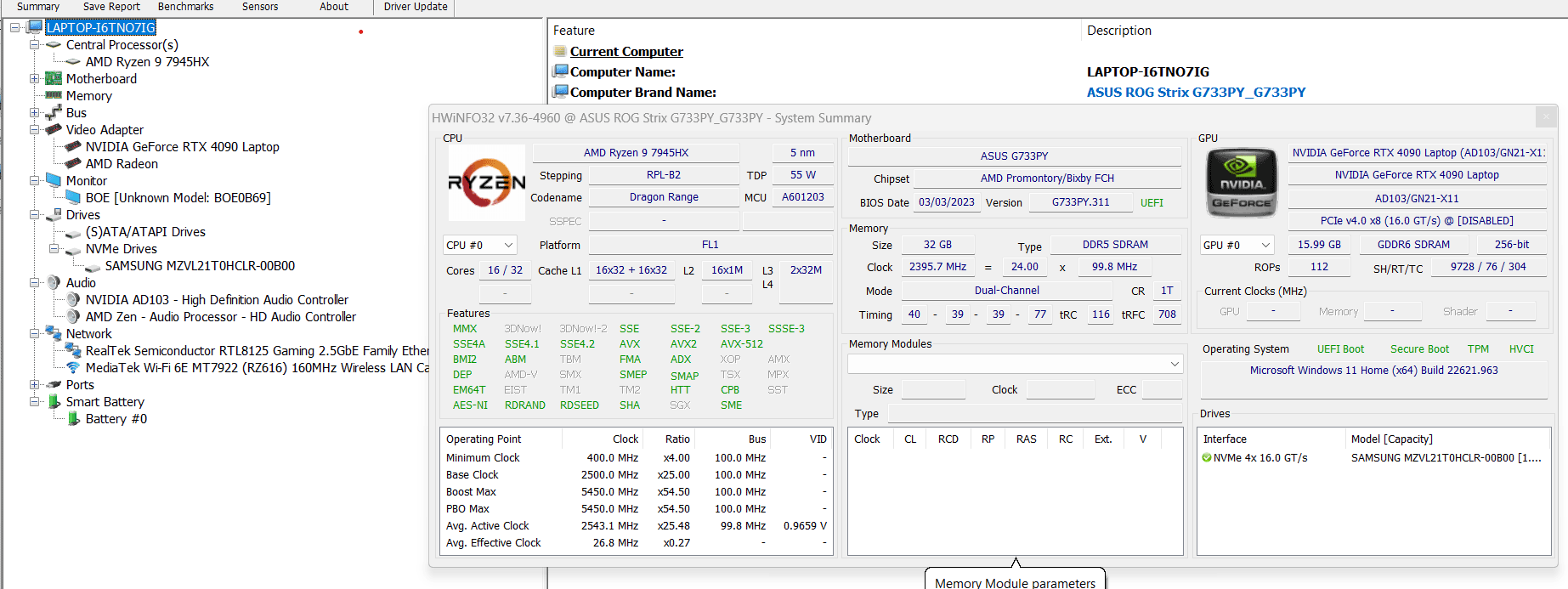Open the Memory Modules dropdown list
1568x589 pixels.
pos(1015,364)
